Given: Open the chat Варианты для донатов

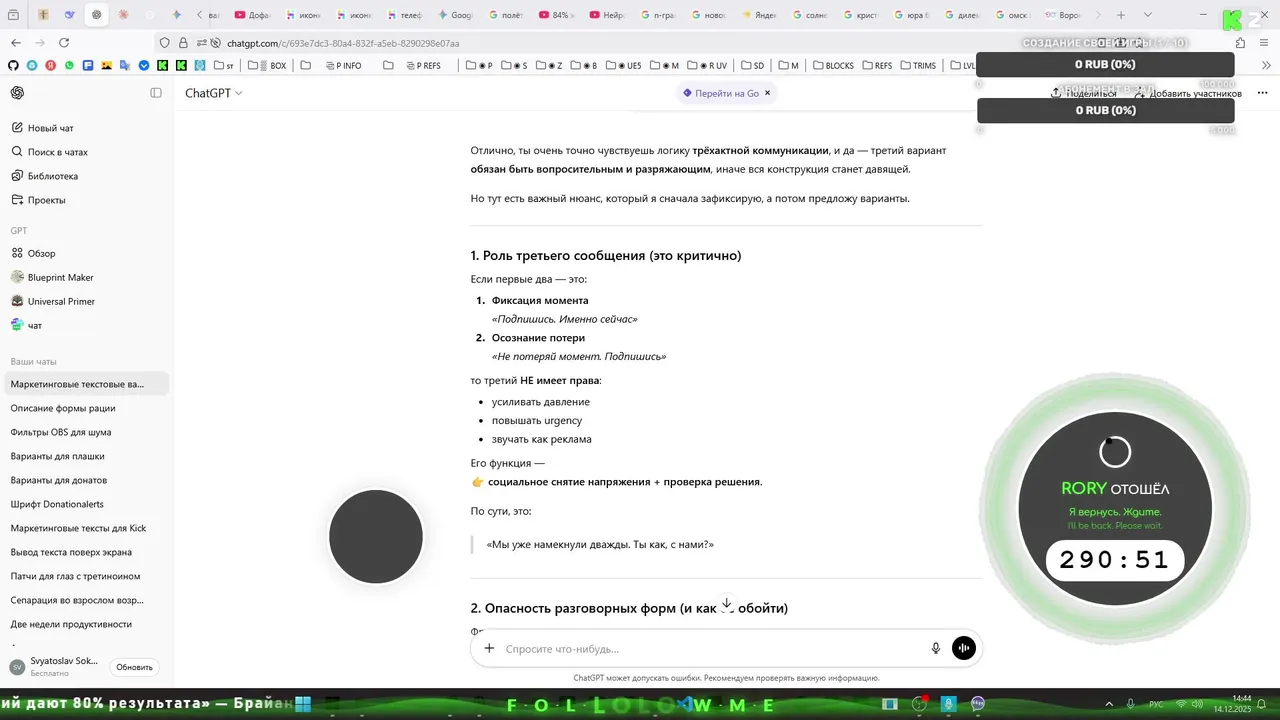Looking at the screenshot, I should [x=59, y=480].
